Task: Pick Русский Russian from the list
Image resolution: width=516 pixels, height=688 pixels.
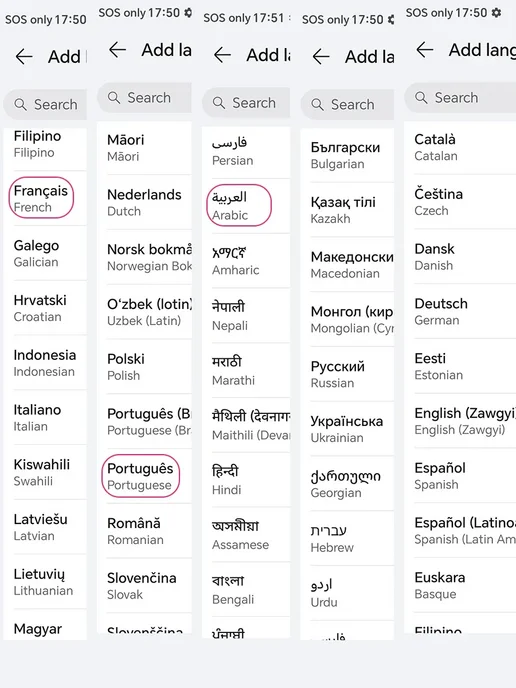Action: [x=347, y=374]
